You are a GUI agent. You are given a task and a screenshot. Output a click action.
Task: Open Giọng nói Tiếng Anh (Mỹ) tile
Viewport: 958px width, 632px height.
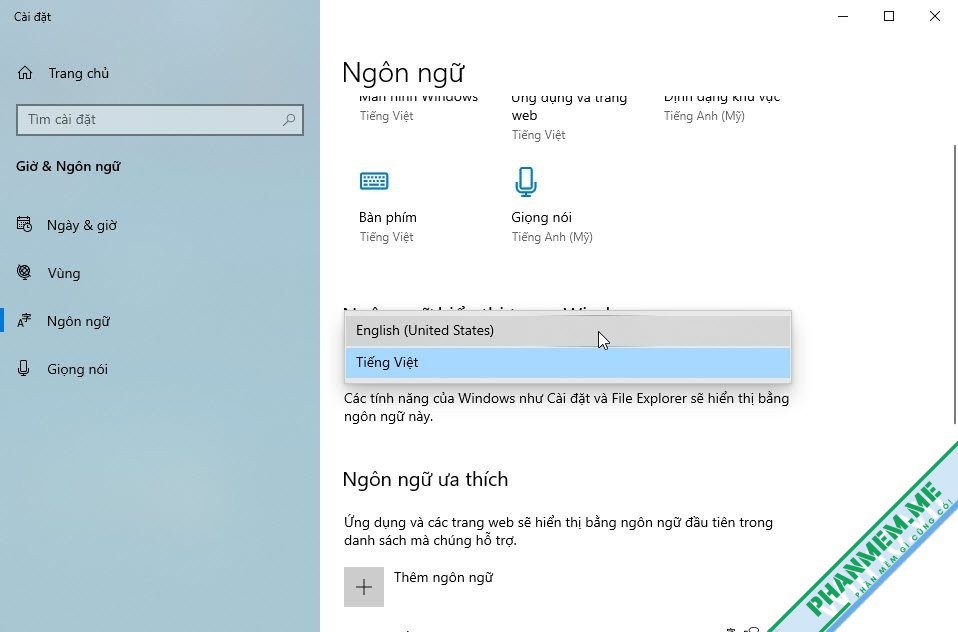tap(552, 207)
